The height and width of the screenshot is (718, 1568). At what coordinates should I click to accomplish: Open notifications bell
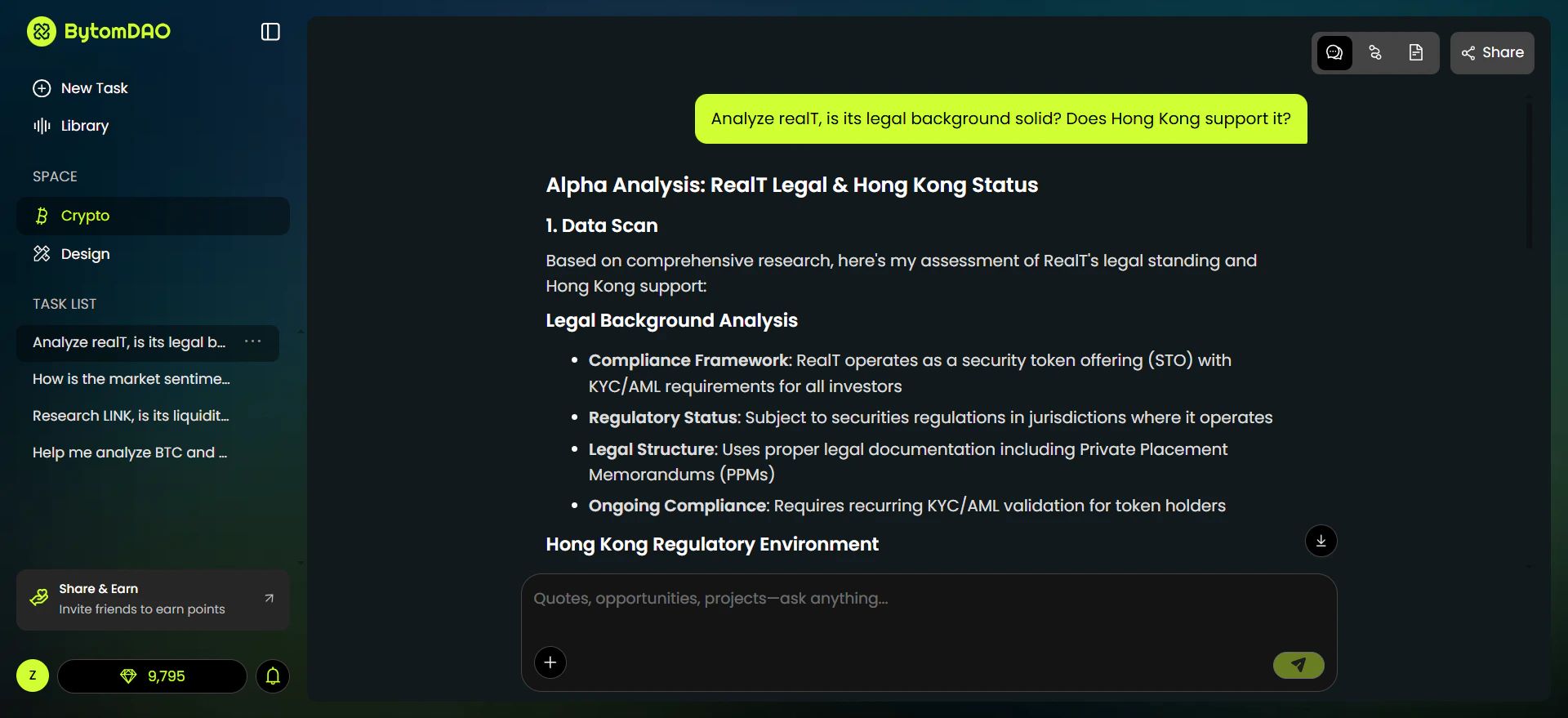(273, 676)
